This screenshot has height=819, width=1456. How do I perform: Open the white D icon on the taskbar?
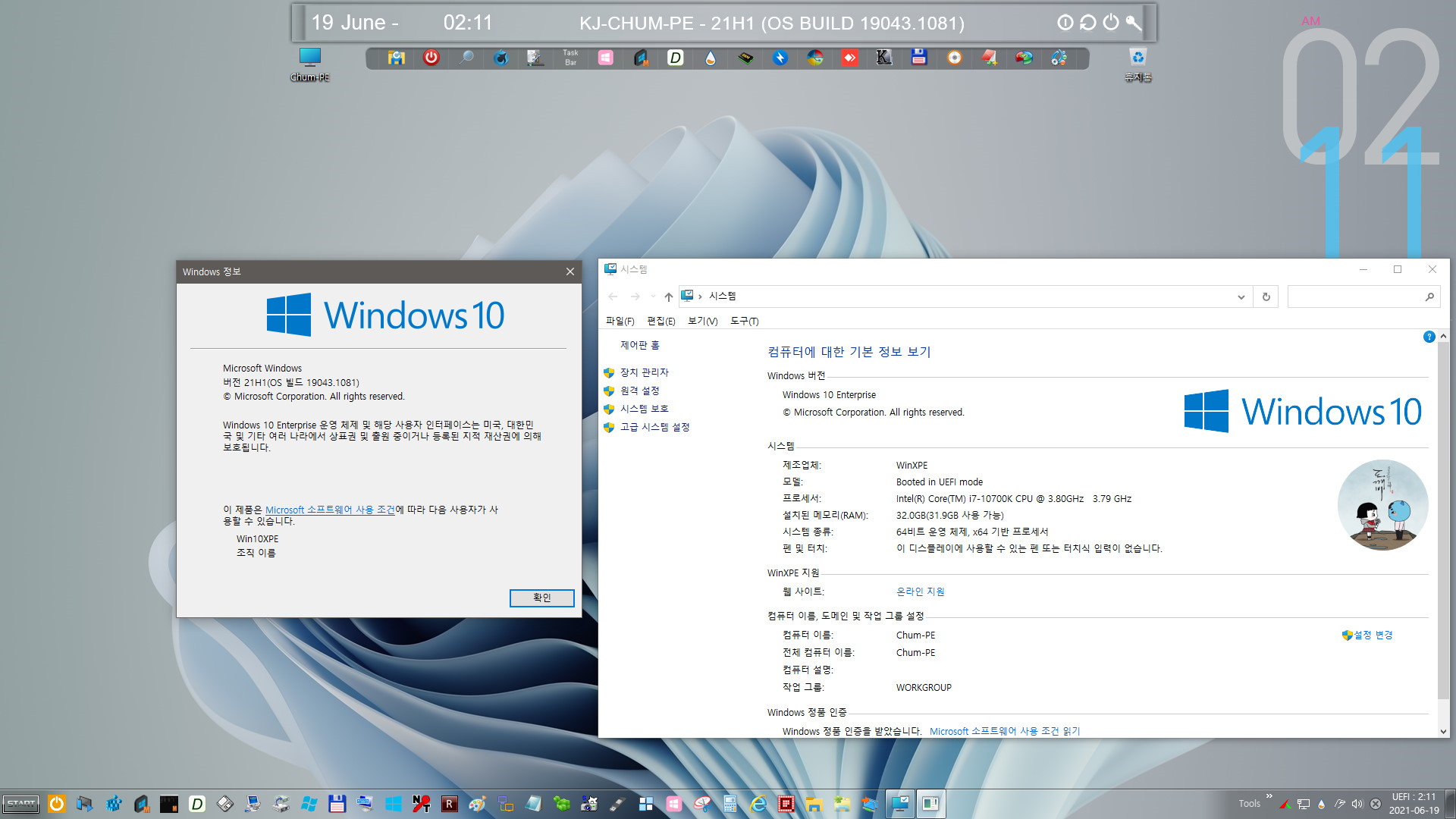pos(196,804)
